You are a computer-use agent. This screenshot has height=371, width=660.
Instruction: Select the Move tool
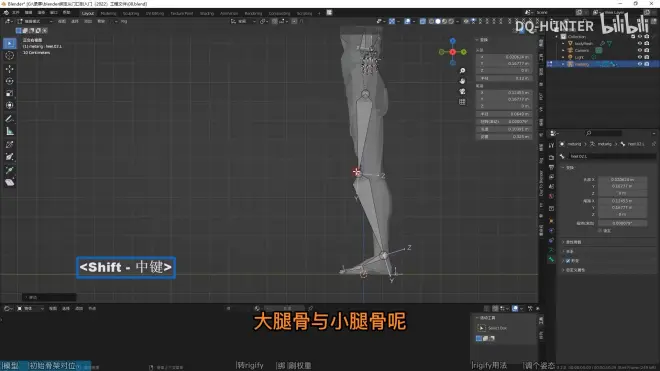click(10, 69)
